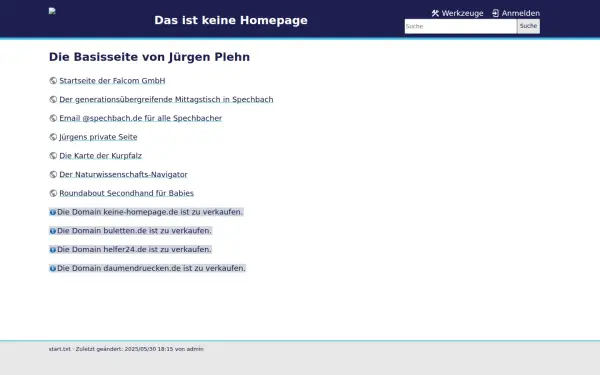600x375 pixels.
Task: Click info icon beside daumendruecken.de notice
Action: (53, 269)
